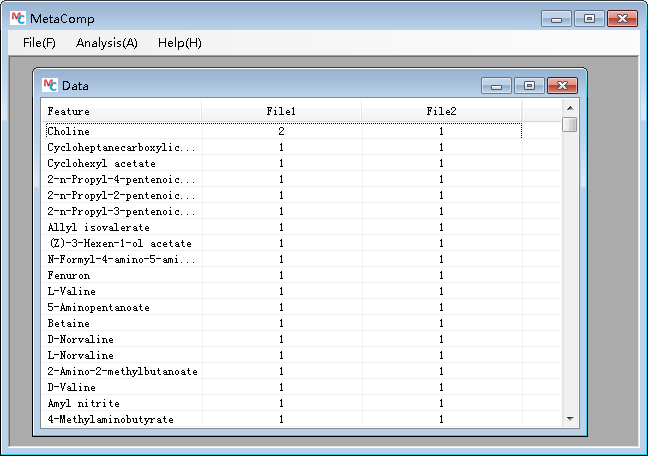Open the Analysis(A) menu

coord(106,43)
